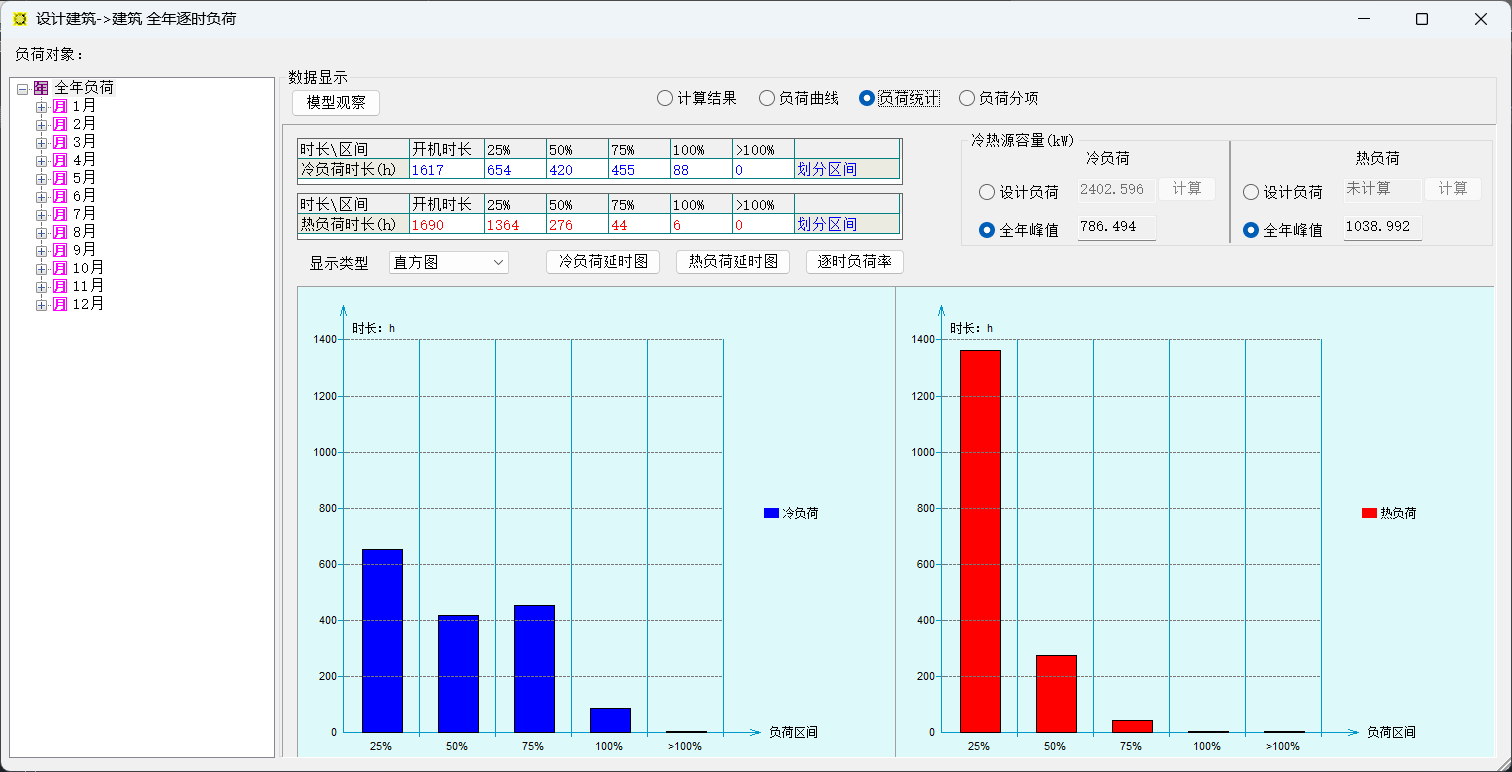Choose 设计负荷 radio under 冷负荷
The width and height of the screenshot is (1512, 772).
[987, 192]
